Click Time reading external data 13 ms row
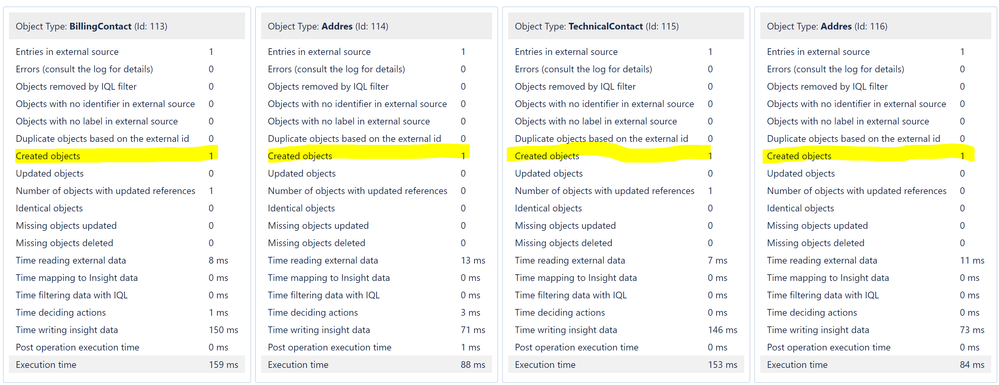This screenshot has height=385, width=999. coord(376,260)
